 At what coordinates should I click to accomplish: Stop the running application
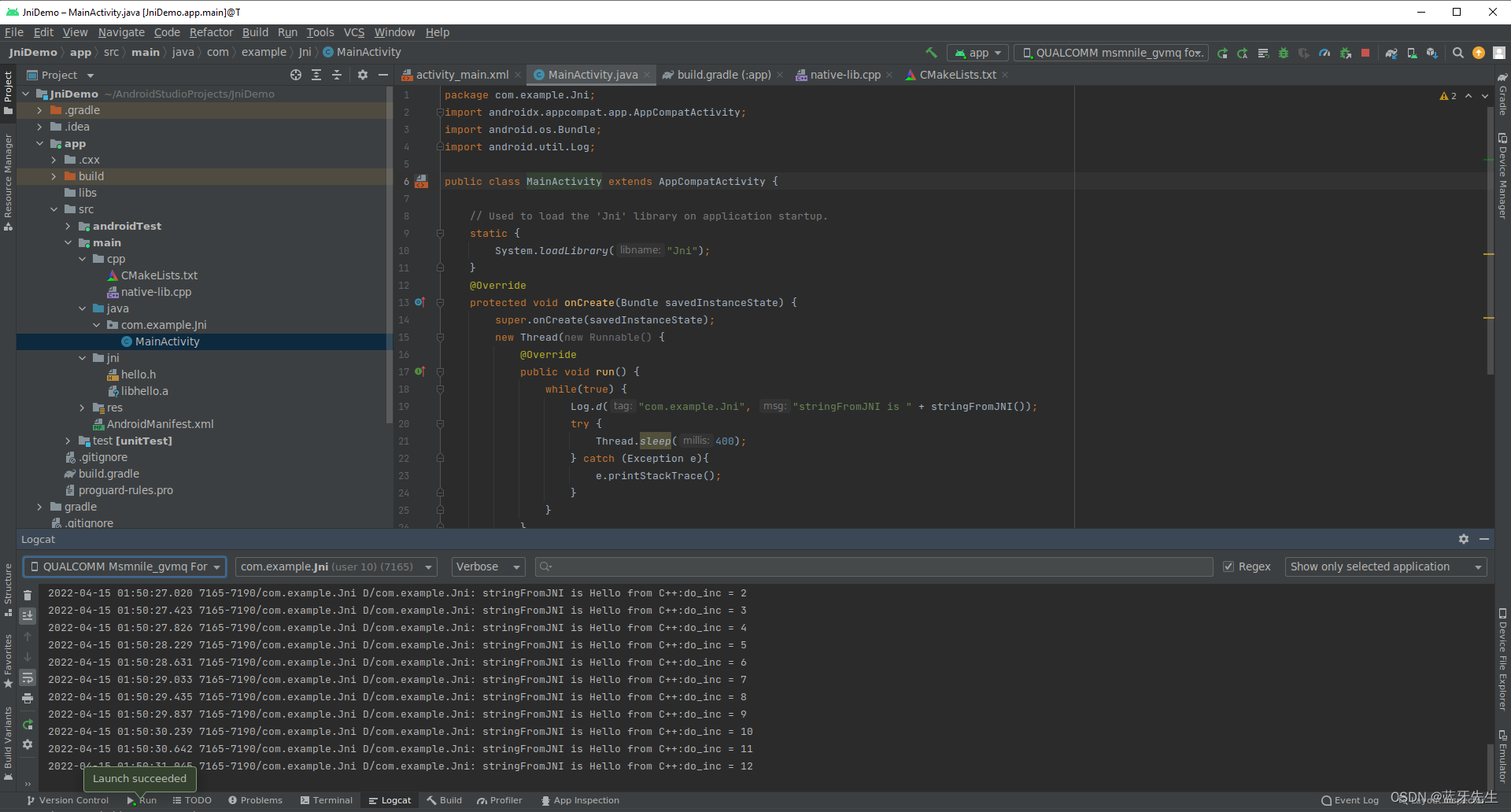[x=1365, y=53]
